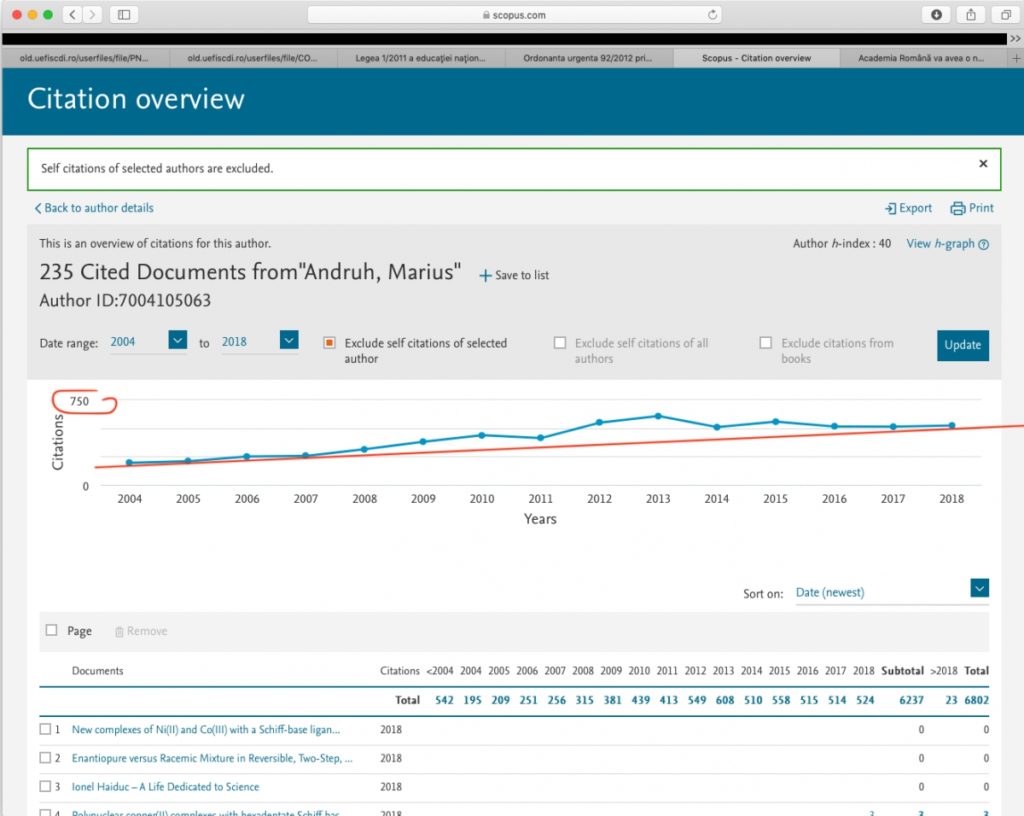Click the Safari back navigation arrow
Viewport: 1024px width, 816px height.
(72, 14)
